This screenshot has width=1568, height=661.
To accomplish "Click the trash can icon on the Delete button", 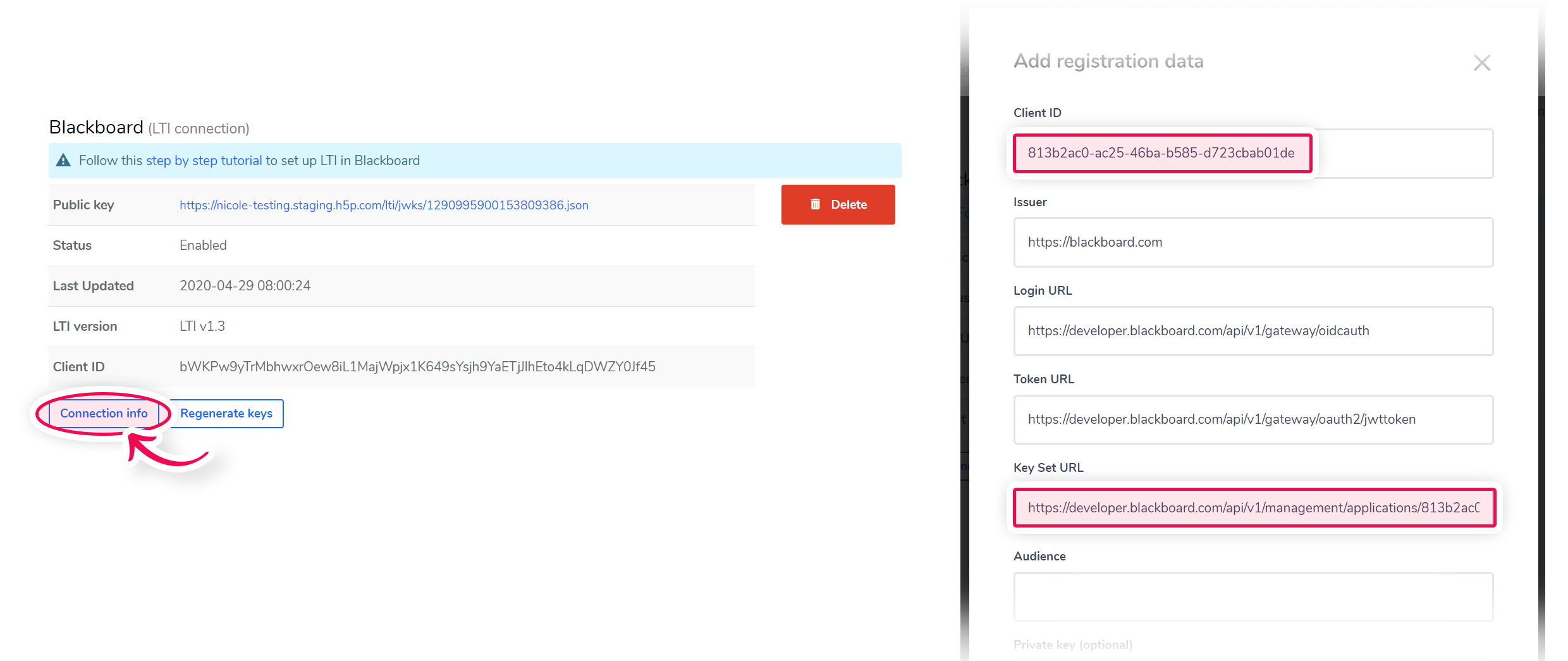I will [x=815, y=204].
